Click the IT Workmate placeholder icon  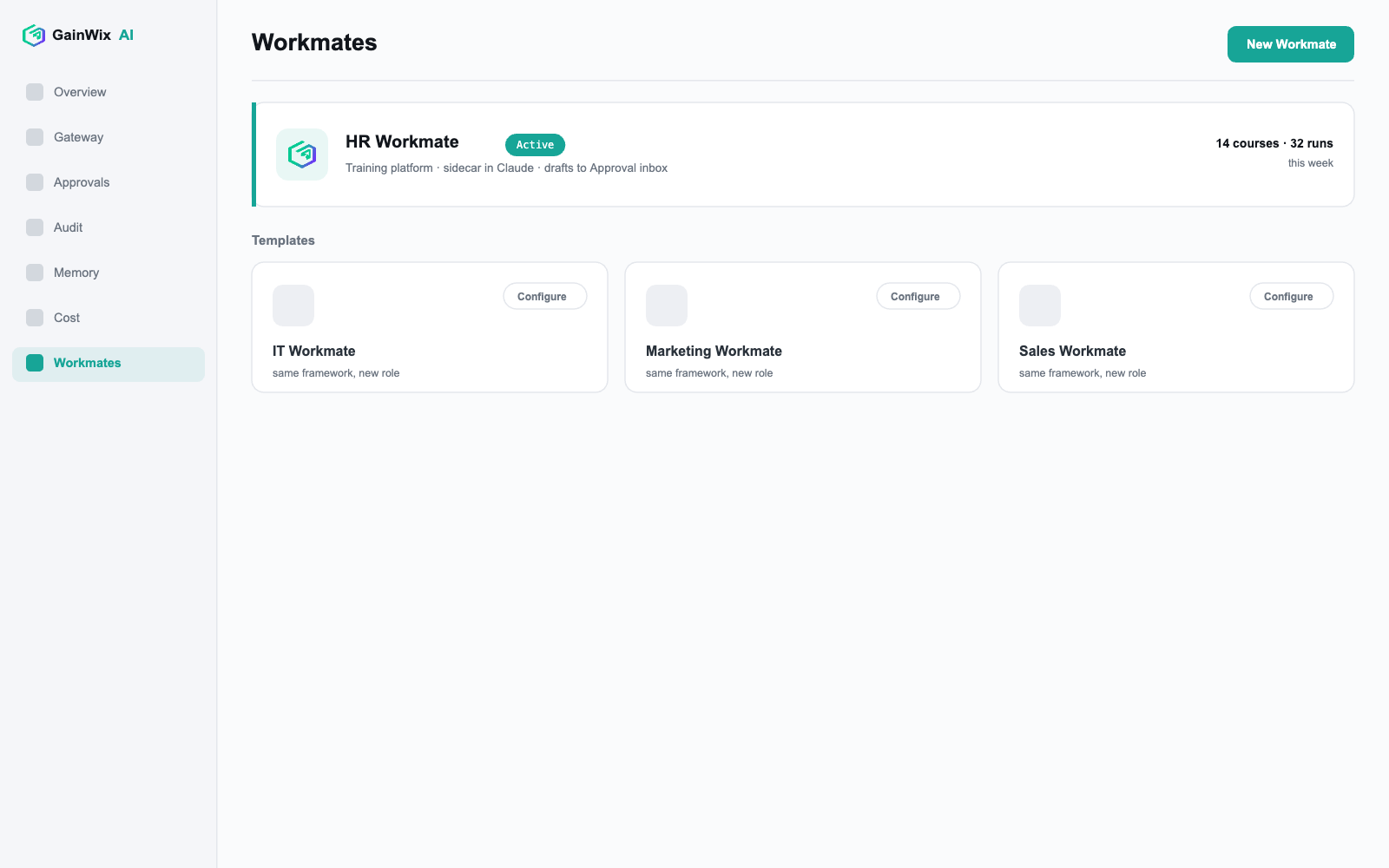click(293, 306)
